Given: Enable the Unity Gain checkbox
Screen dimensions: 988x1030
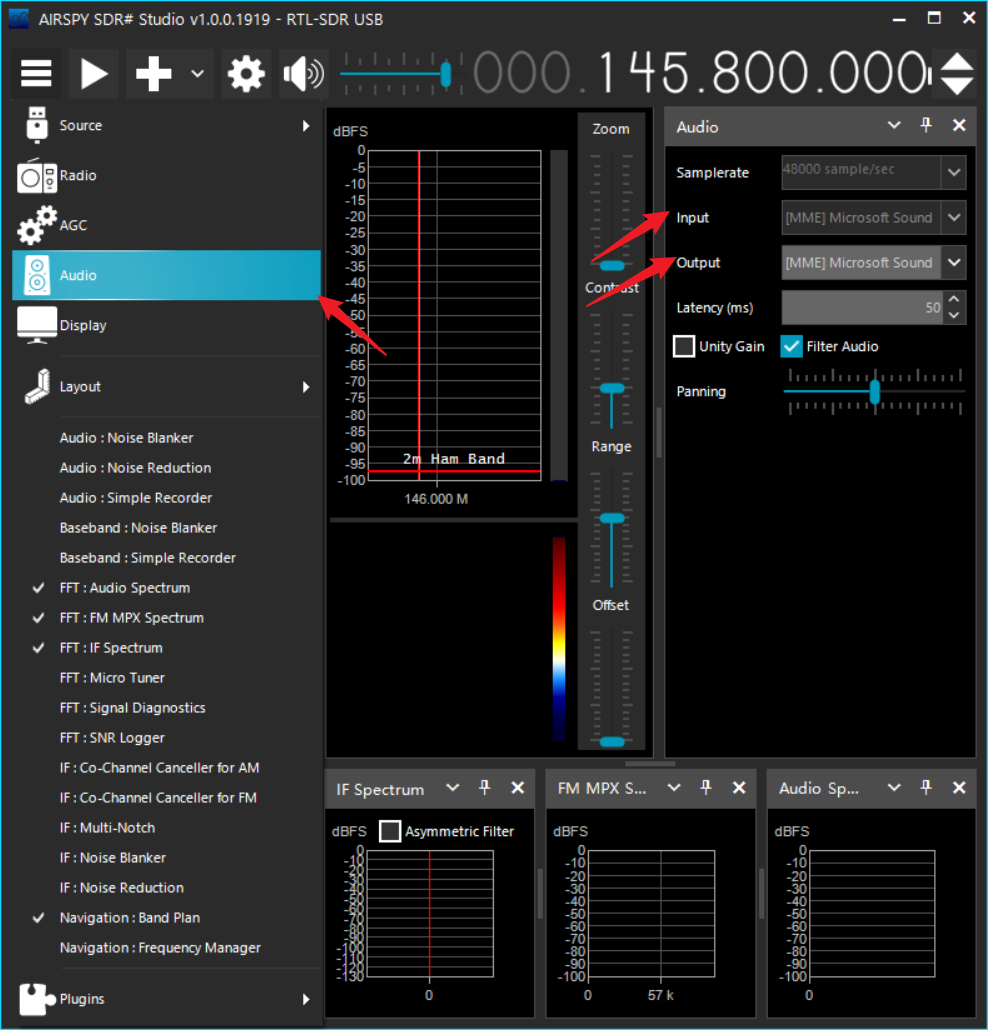Looking at the screenshot, I should (x=684, y=346).
